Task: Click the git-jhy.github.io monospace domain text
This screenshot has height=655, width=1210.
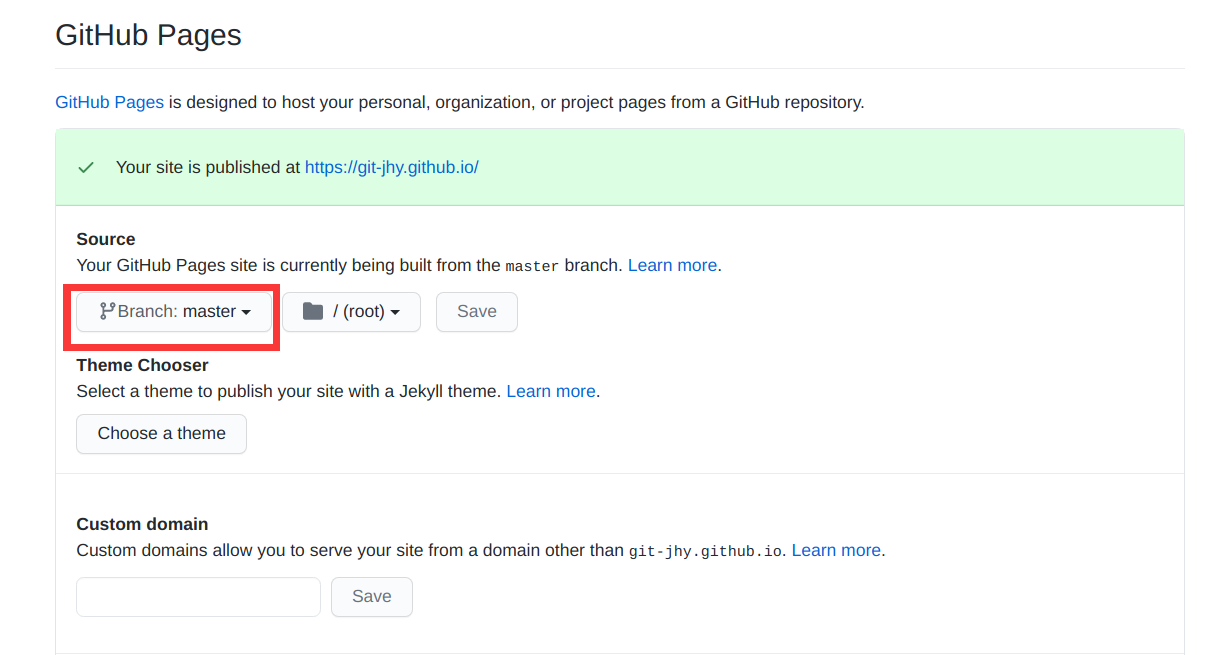Action: [706, 551]
